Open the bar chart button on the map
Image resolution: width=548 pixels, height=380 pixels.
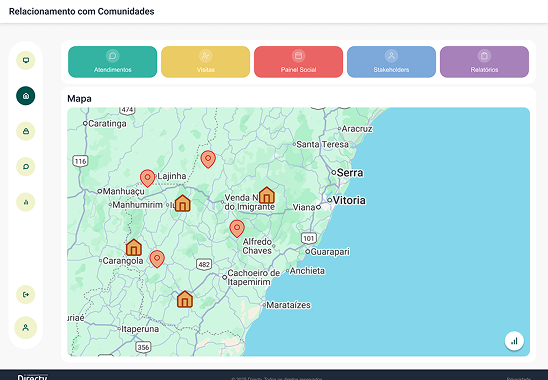coord(514,341)
